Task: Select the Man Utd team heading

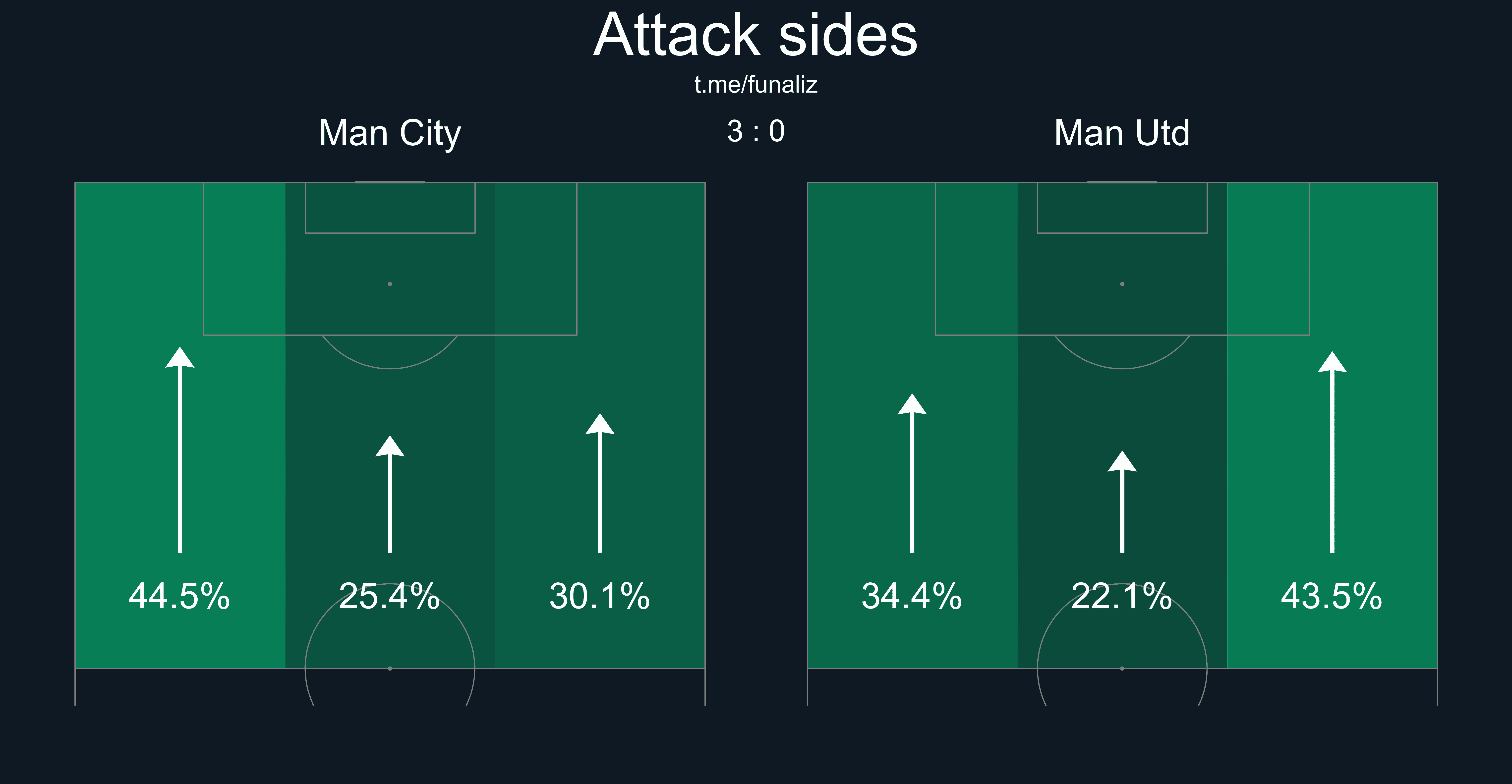Action: click(1122, 133)
